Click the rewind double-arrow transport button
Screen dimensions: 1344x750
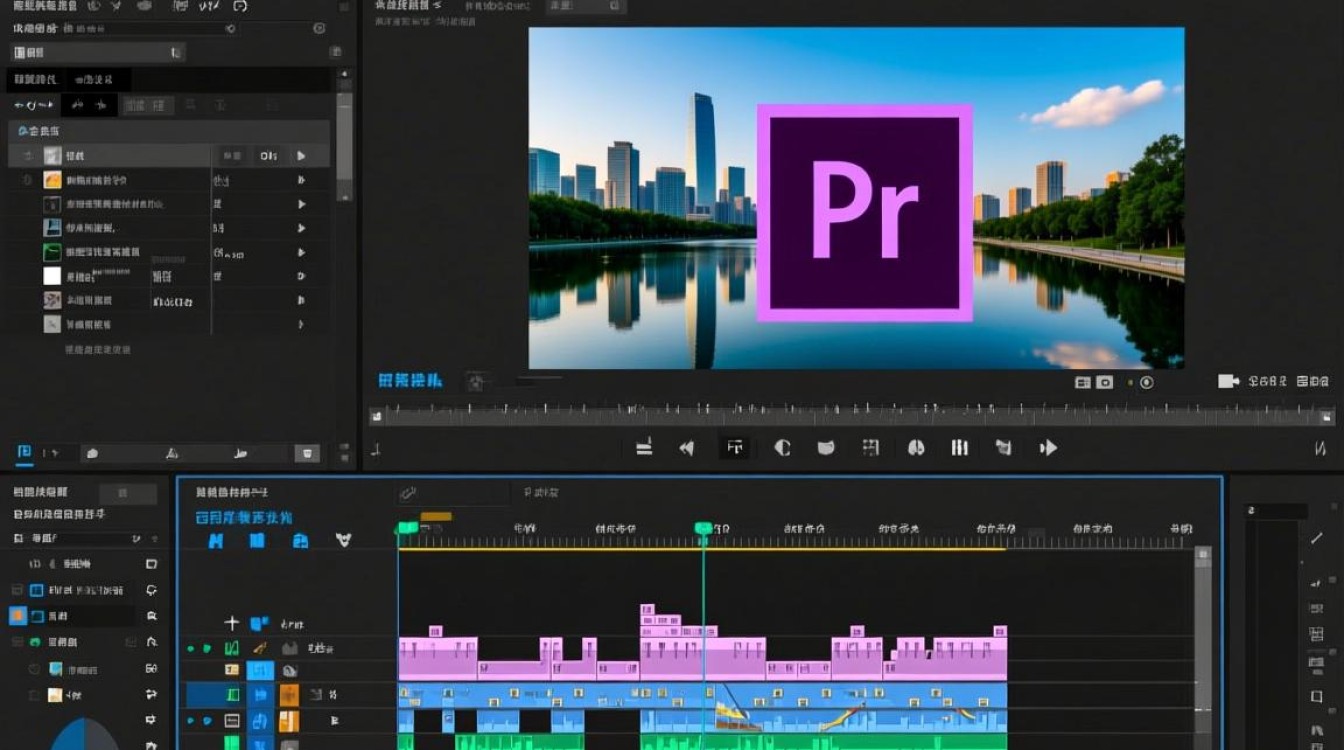pyautogui.click(x=687, y=448)
